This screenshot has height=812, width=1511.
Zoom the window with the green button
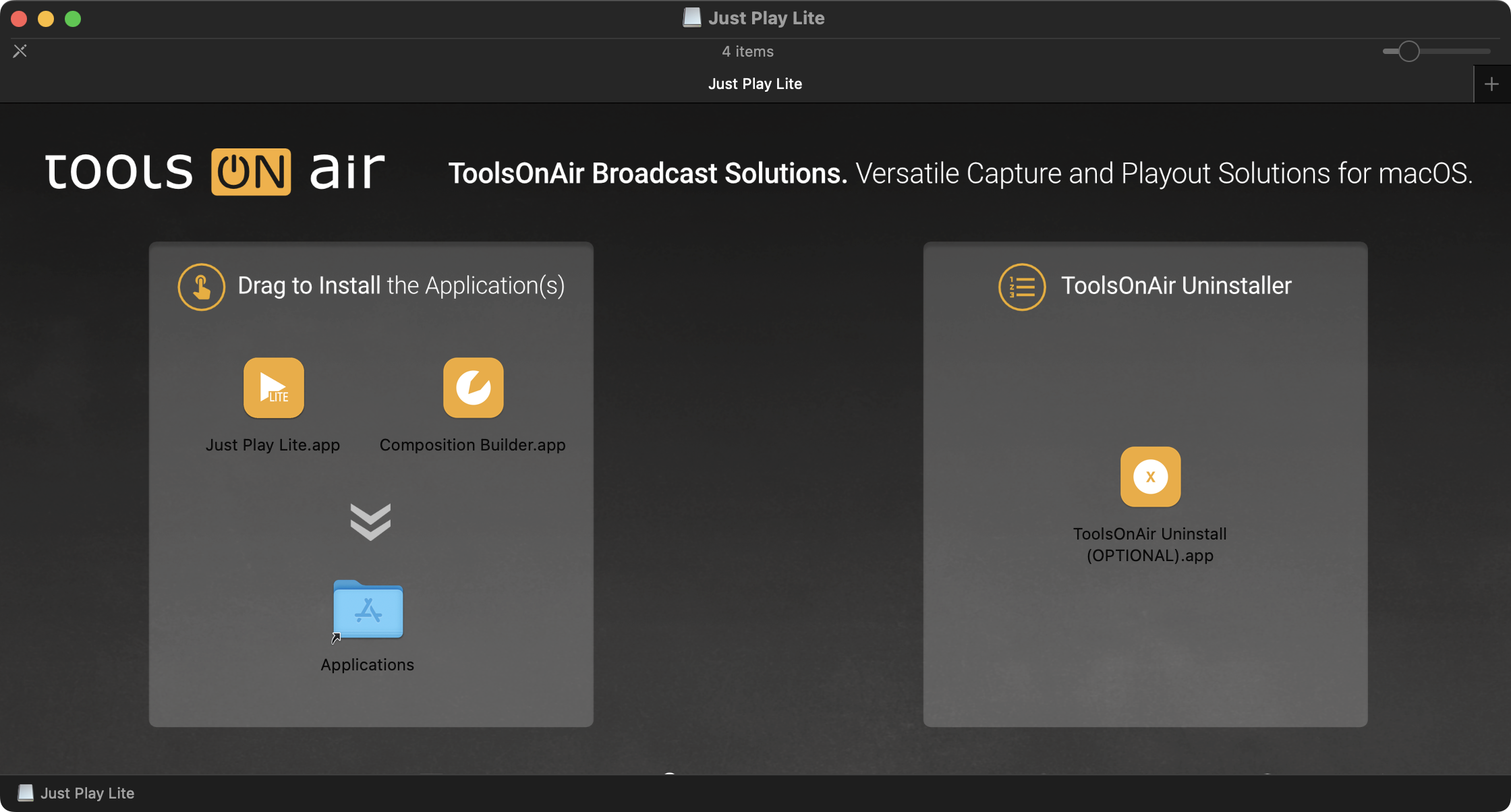pos(73,19)
